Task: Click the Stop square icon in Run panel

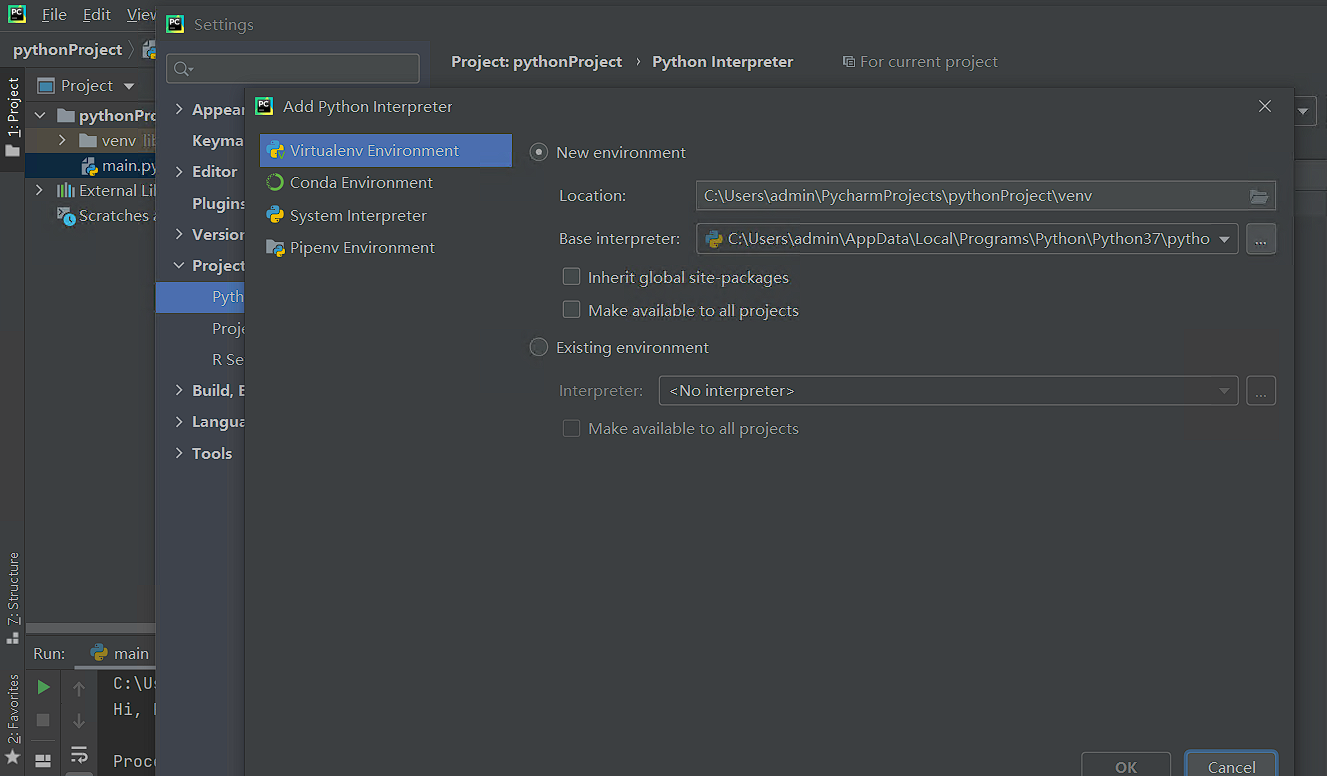Action: tap(43, 720)
